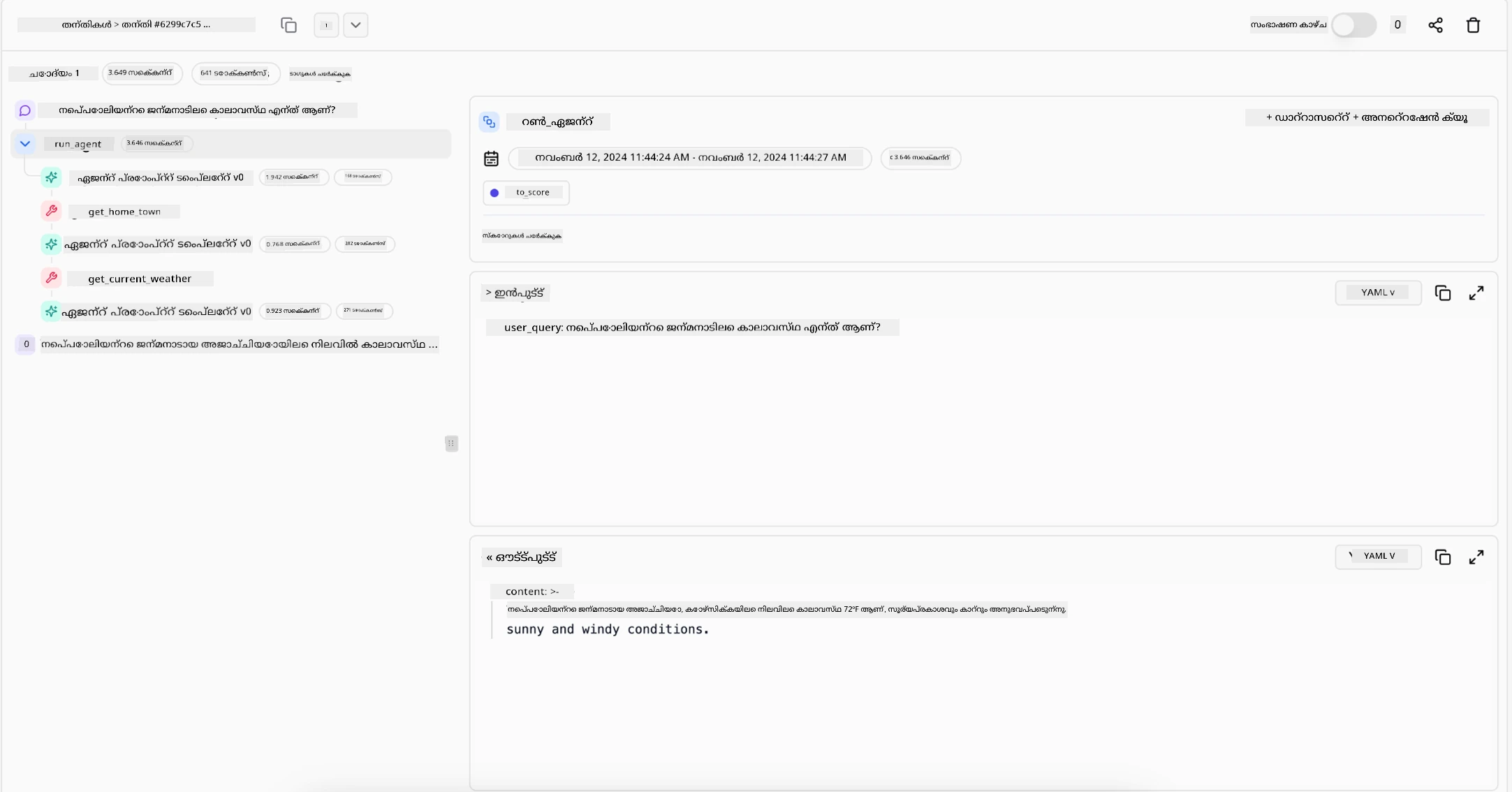Toggle the conversation view switch
This screenshot has width=1512, height=792.
[x=1353, y=25]
